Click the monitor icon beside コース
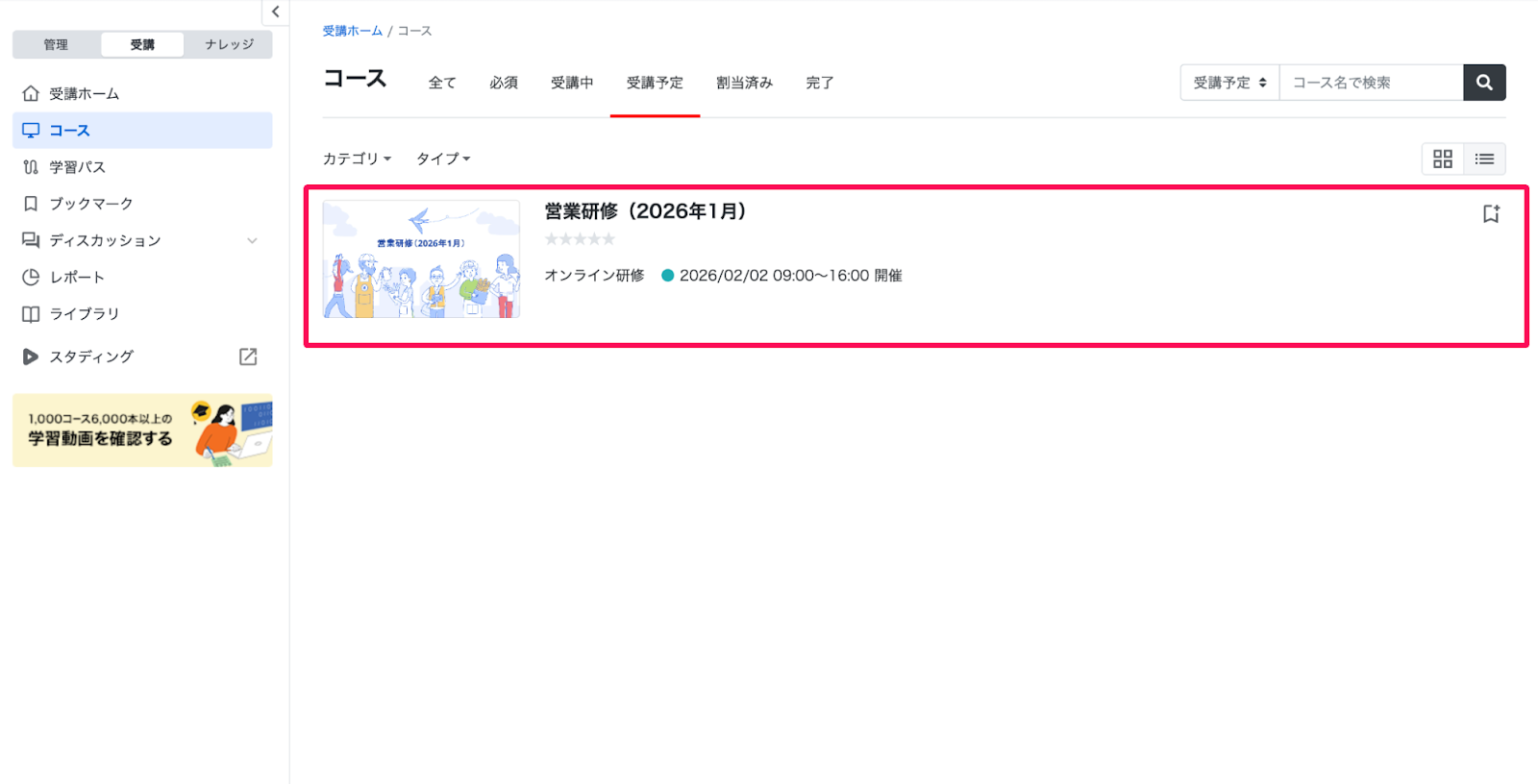 31,130
